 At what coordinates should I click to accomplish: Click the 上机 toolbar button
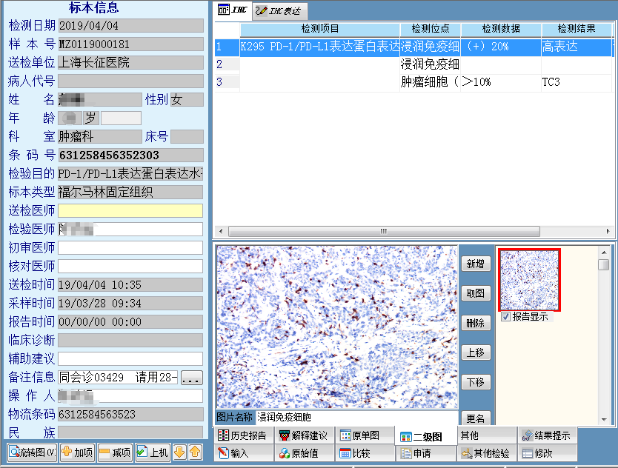coord(153,453)
